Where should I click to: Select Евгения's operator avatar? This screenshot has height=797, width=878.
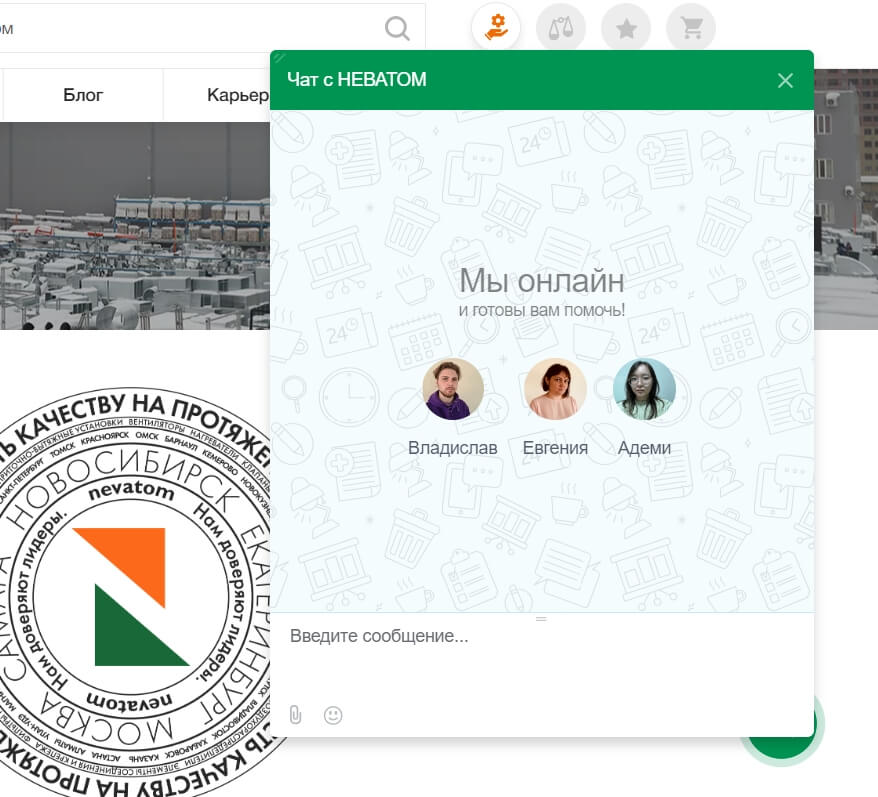pyautogui.click(x=555, y=389)
